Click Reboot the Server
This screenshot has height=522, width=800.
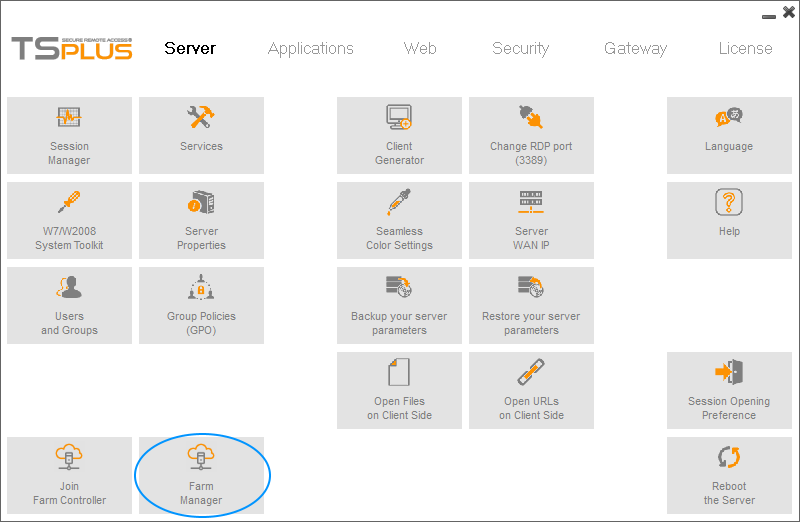pyautogui.click(x=729, y=475)
